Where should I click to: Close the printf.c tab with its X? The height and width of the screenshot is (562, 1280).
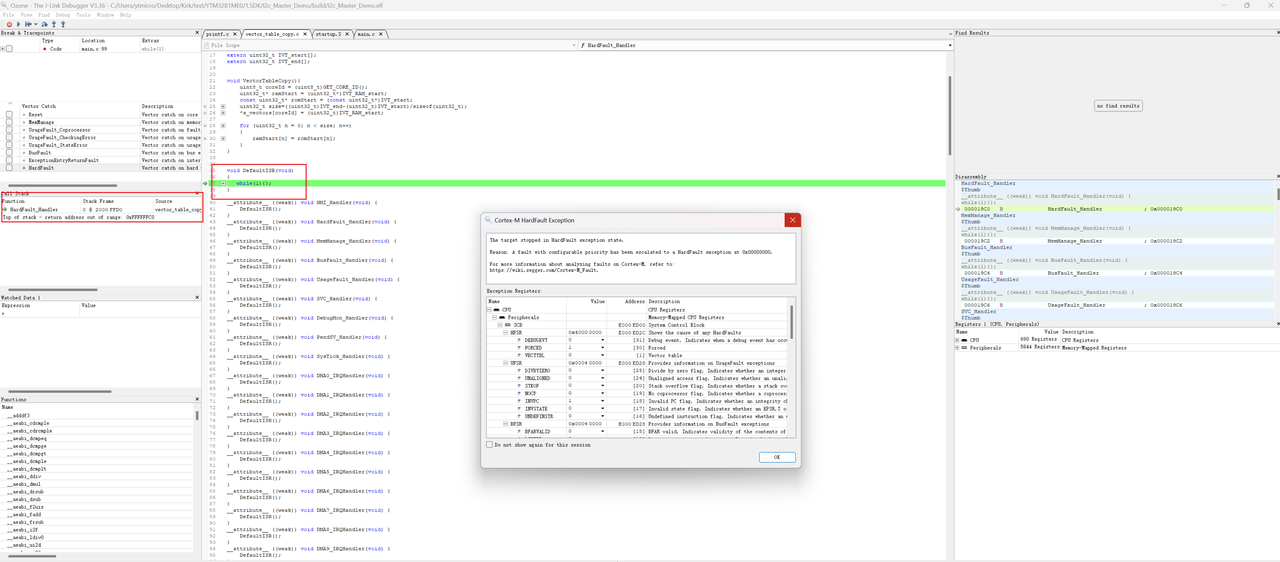point(235,34)
